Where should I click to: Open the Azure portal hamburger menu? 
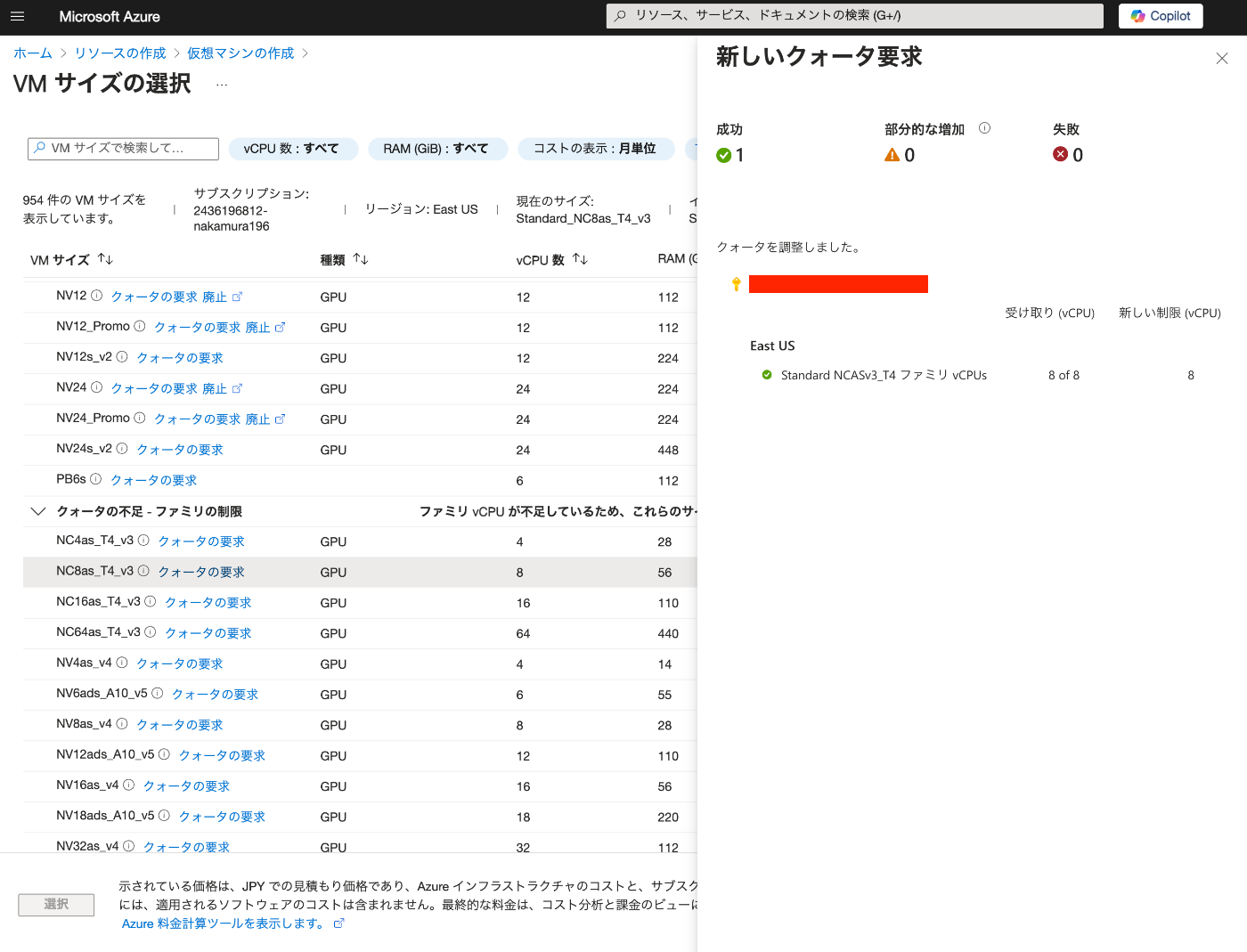[x=18, y=16]
